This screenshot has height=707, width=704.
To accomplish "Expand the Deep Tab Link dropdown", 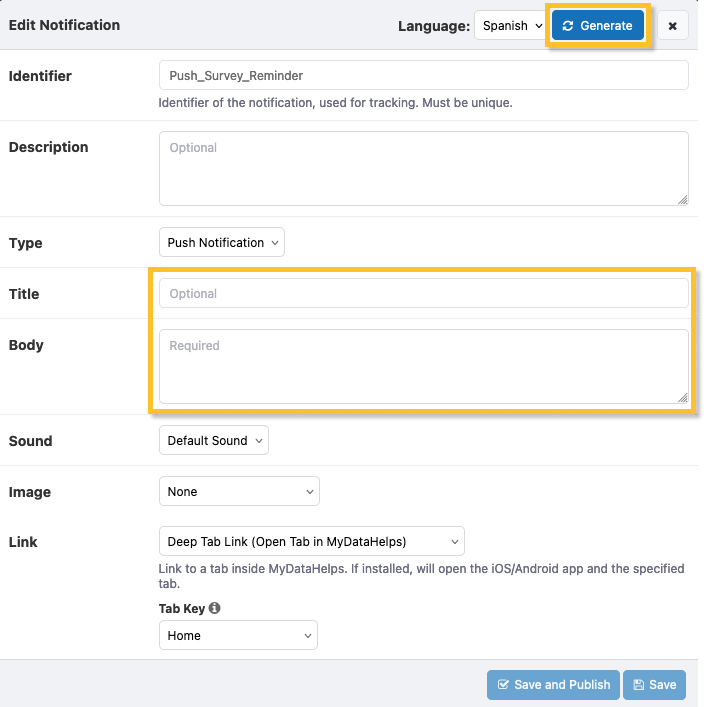I will pyautogui.click(x=311, y=542).
